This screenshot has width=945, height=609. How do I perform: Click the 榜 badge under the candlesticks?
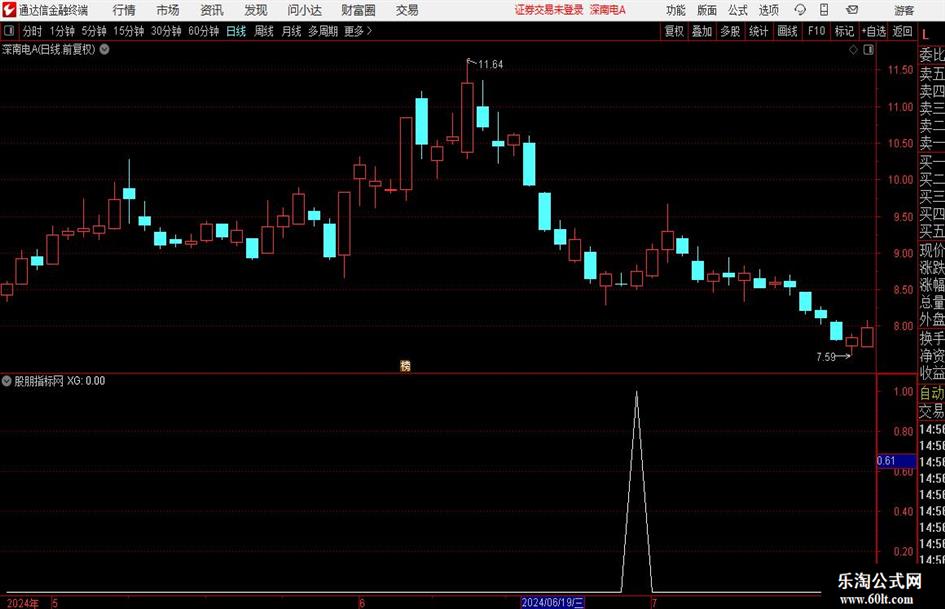click(406, 365)
